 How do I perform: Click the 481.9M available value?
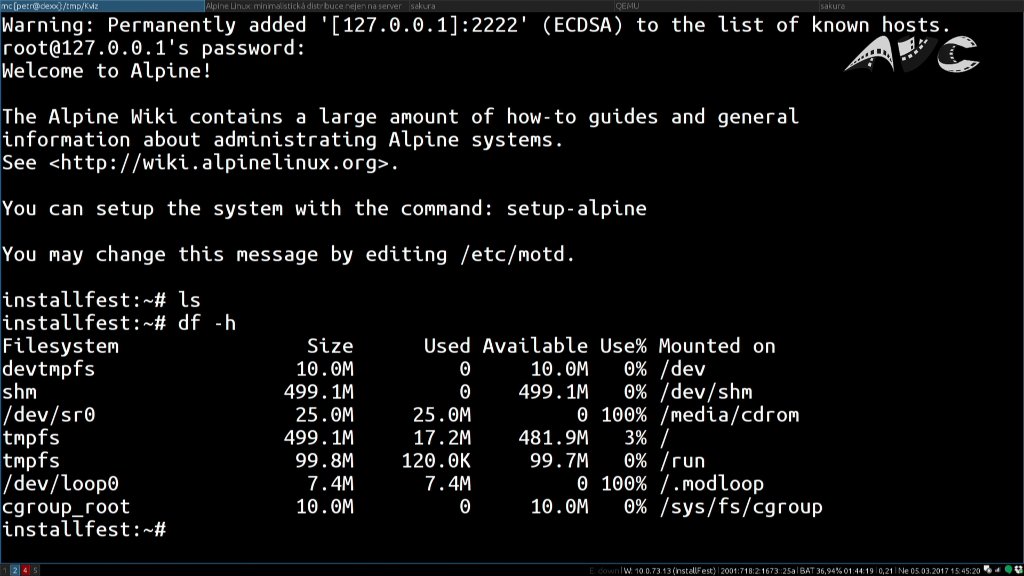click(x=553, y=438)
